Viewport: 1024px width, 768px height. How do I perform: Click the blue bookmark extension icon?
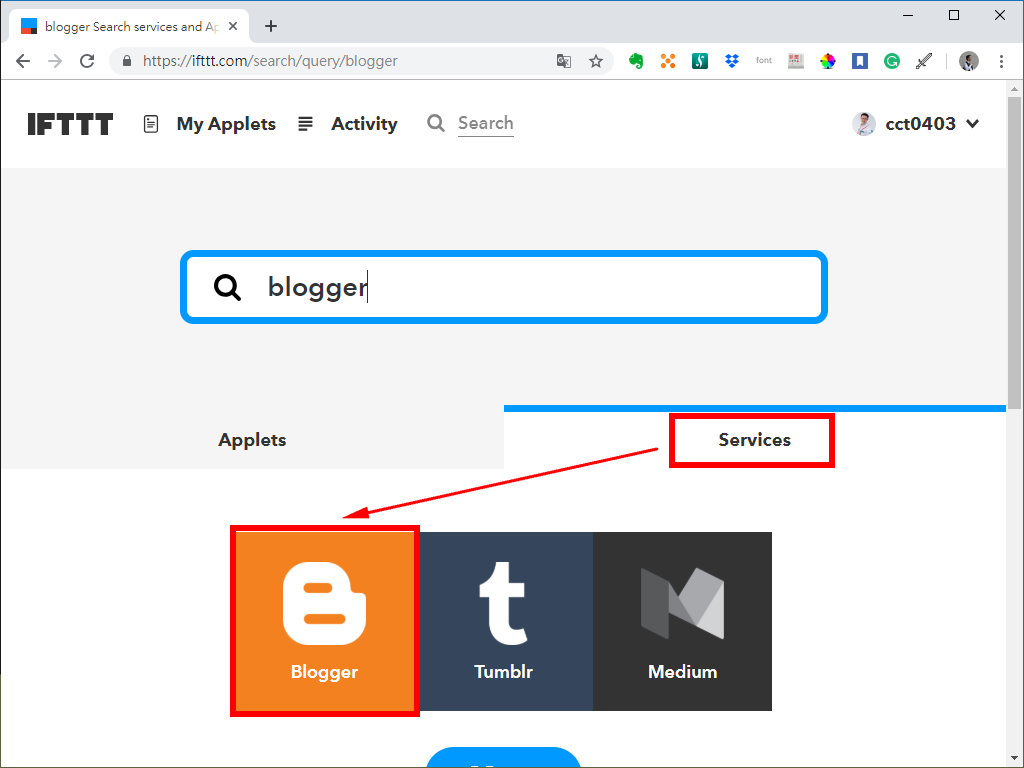[859, 61]
